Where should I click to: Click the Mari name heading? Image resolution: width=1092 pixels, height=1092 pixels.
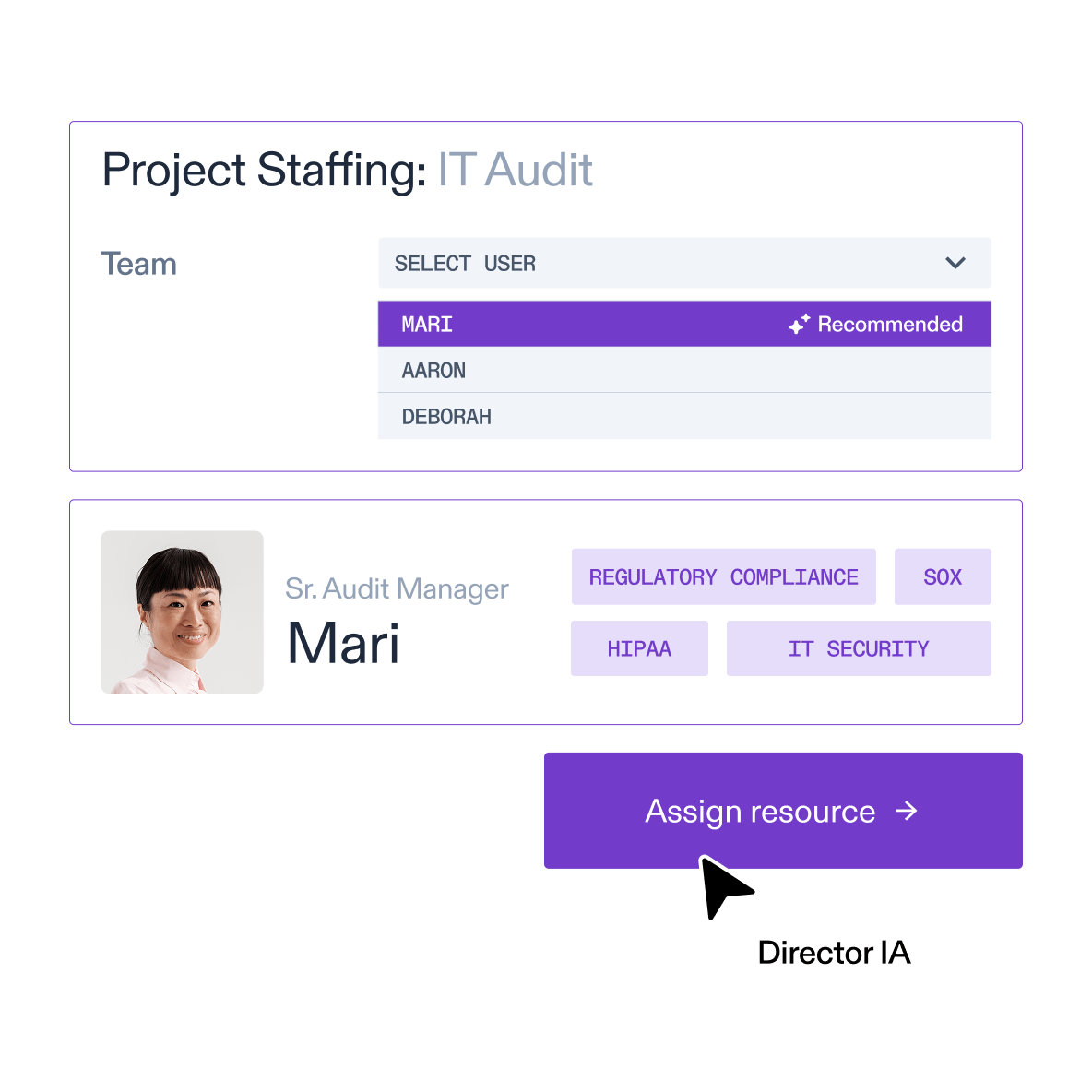[x=343, y=644]
